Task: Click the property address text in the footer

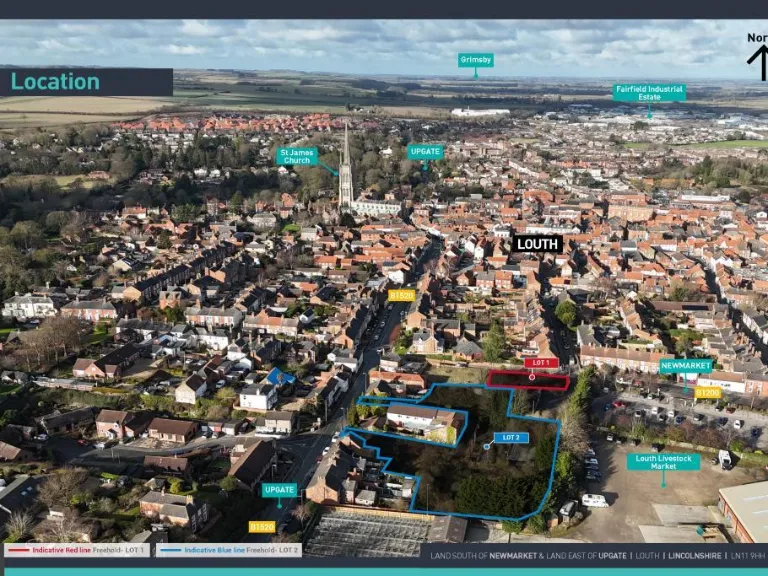Action: click(594, 554)
